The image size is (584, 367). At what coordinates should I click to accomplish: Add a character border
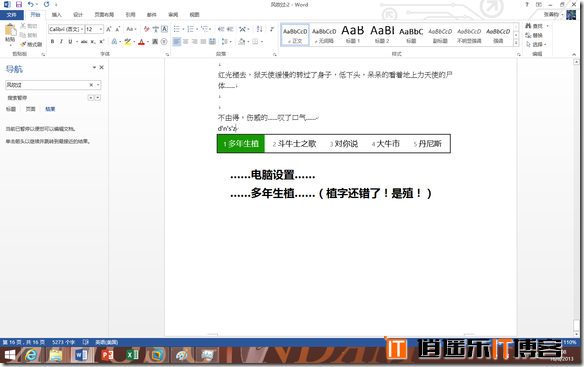click(164, 29)
